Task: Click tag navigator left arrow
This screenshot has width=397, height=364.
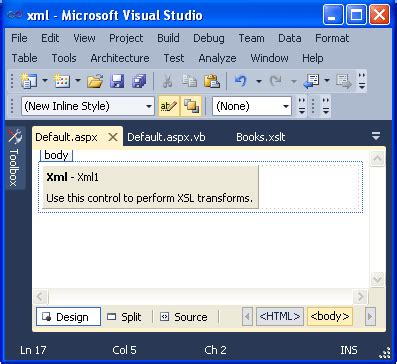Action: point(247,317)
